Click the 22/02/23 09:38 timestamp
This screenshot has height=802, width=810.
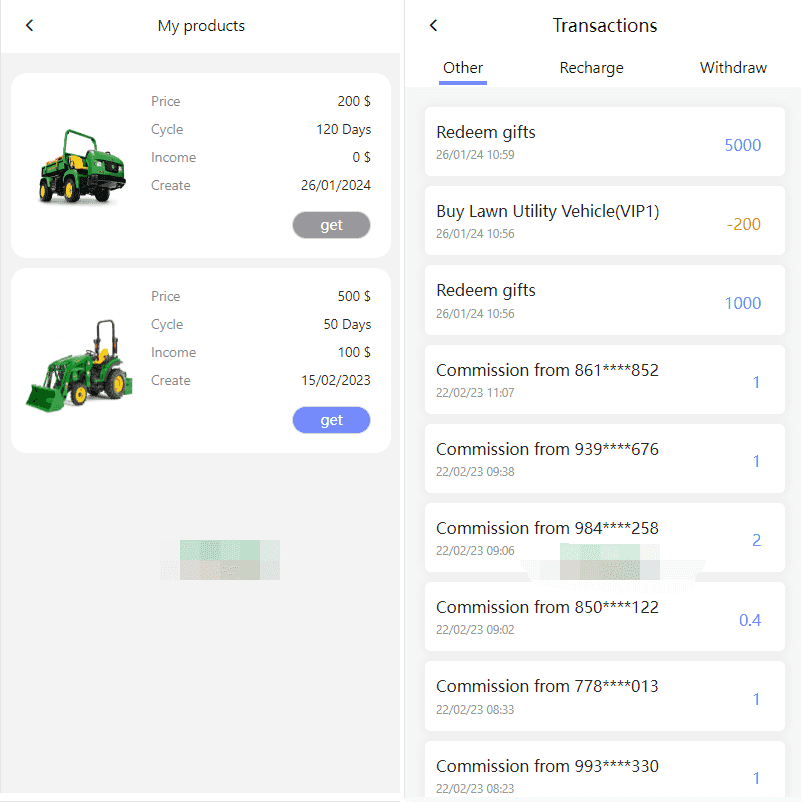[475, 472]
